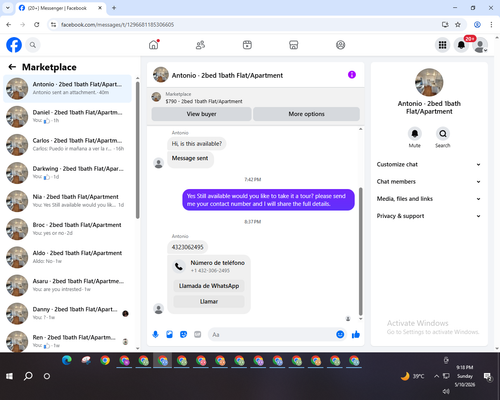
Task: Click More options button
Action: tap(306, 114)
